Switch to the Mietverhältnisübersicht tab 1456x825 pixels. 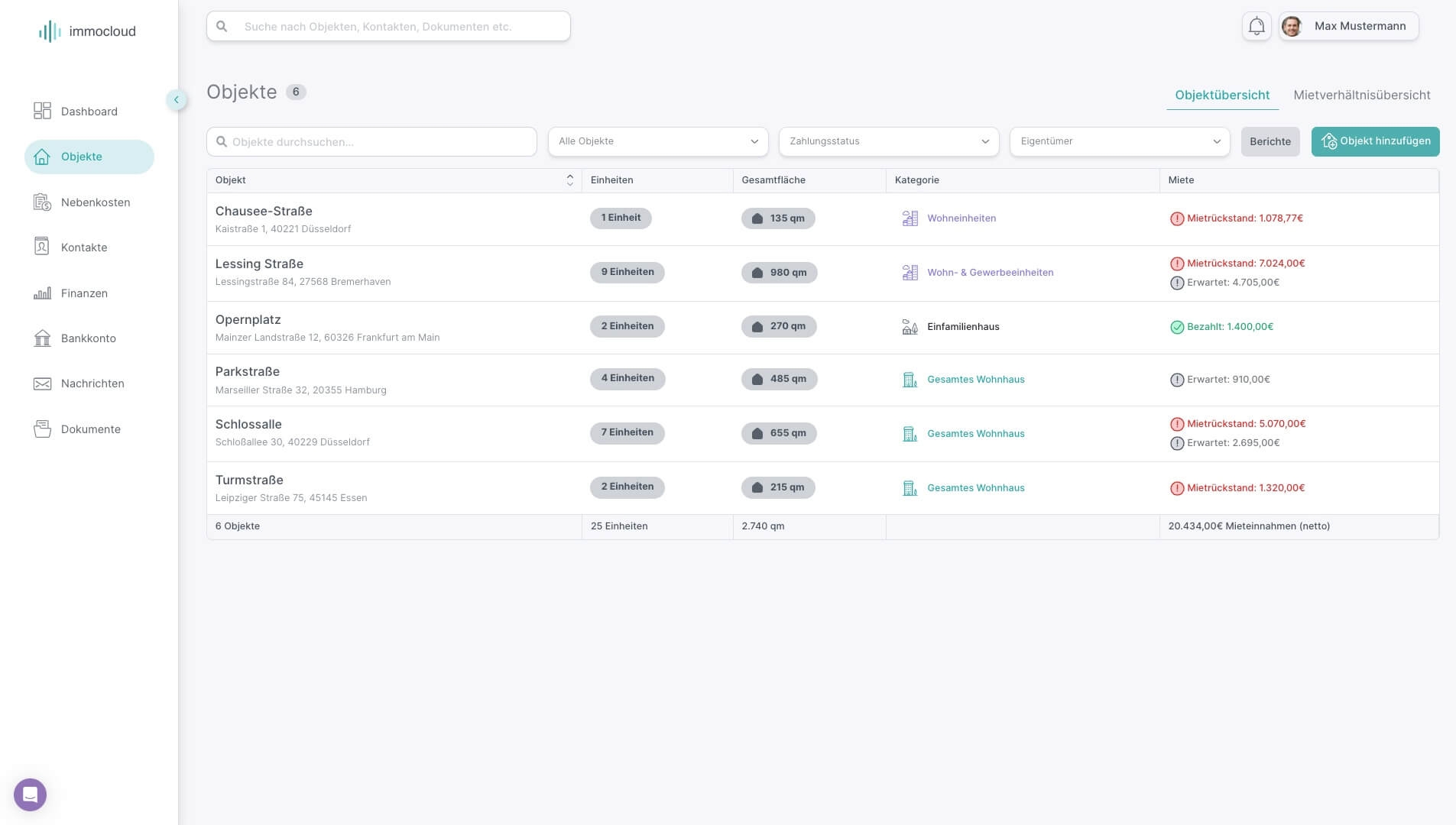pos(1361,95)
